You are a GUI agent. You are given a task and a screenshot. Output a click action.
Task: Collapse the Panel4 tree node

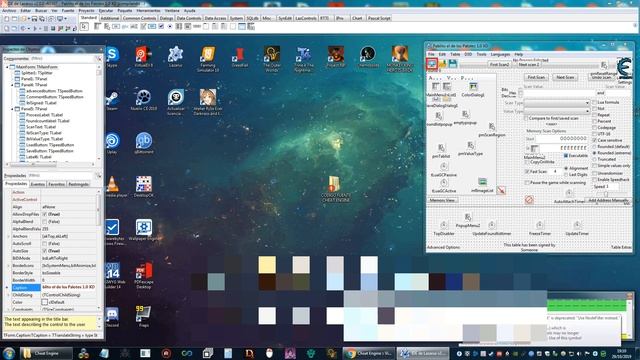(13, 85)
